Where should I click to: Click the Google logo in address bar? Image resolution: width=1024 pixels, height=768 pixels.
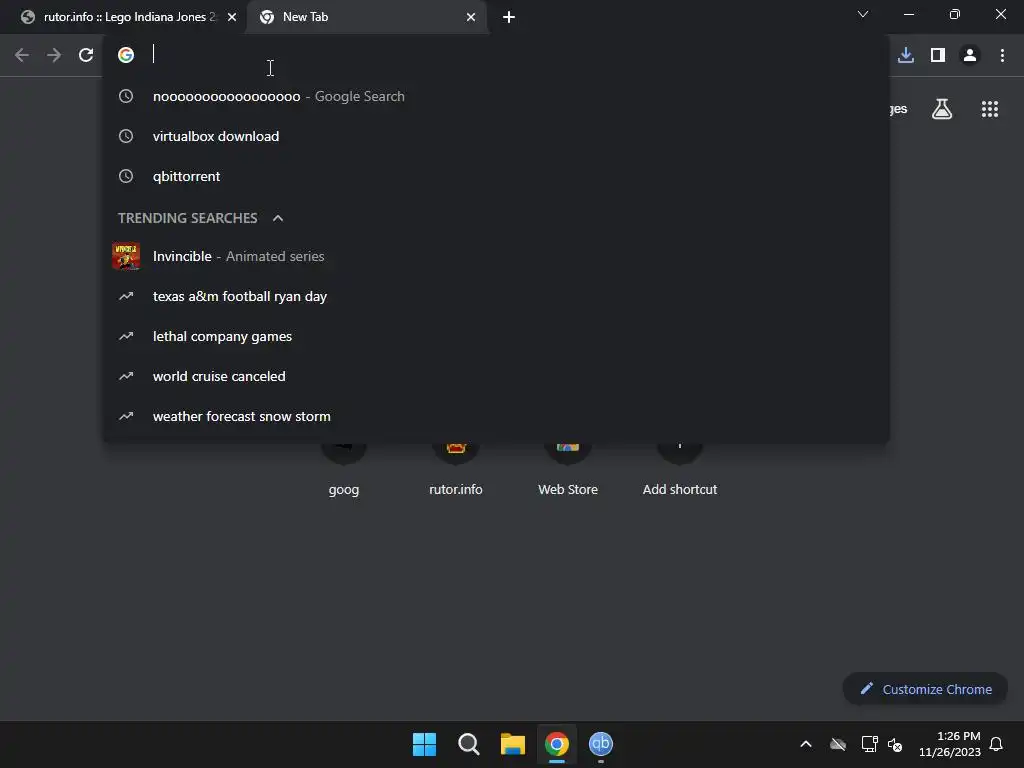point(126,55)
